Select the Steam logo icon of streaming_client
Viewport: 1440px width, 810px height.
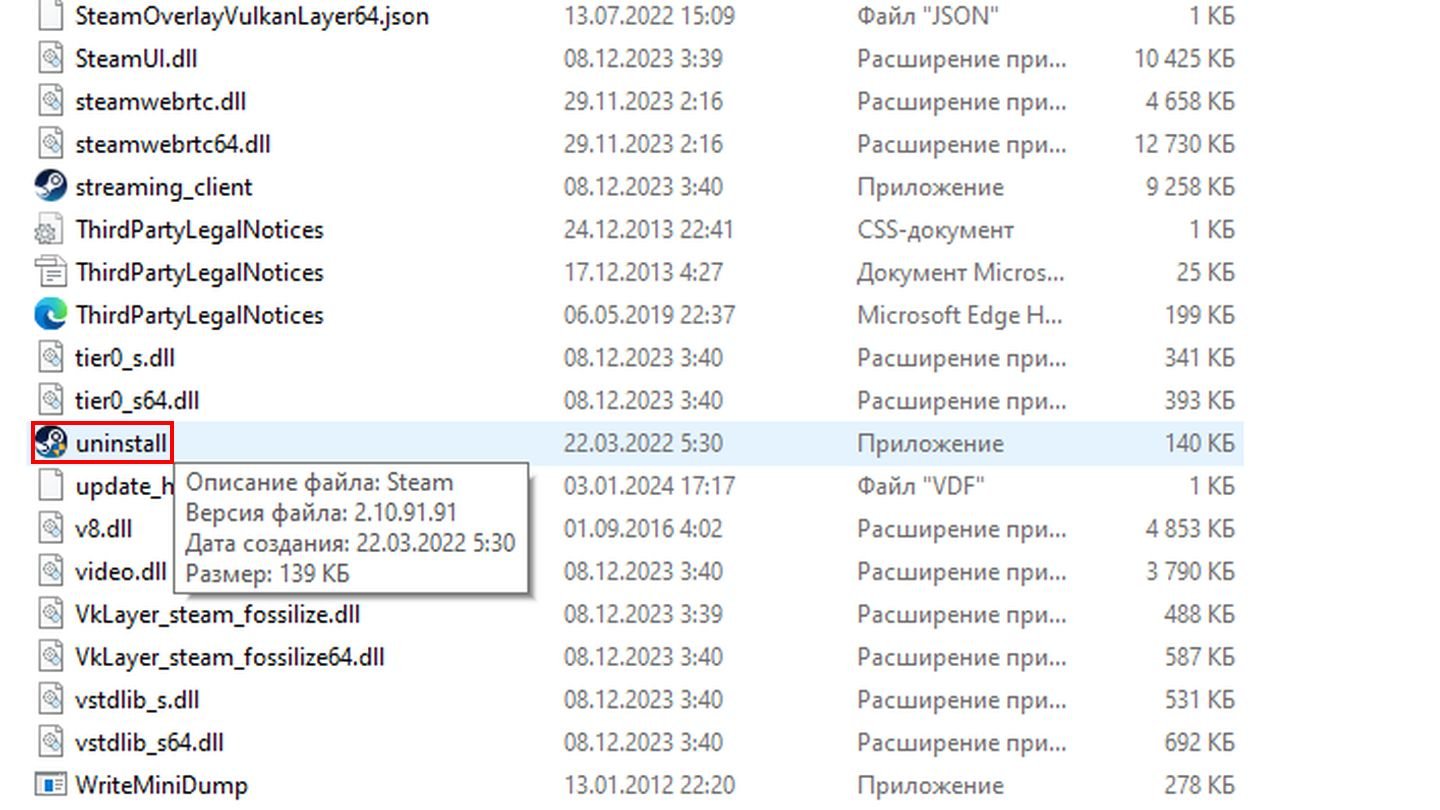pos(50,187)
